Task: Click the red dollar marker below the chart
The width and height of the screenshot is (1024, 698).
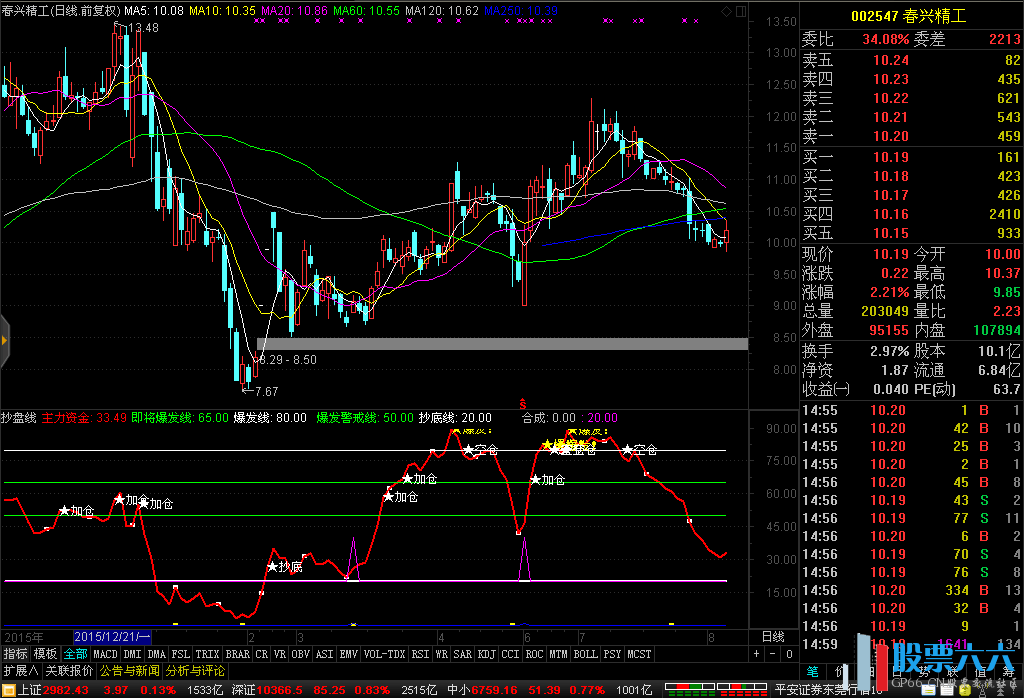Action: (522, 402)
